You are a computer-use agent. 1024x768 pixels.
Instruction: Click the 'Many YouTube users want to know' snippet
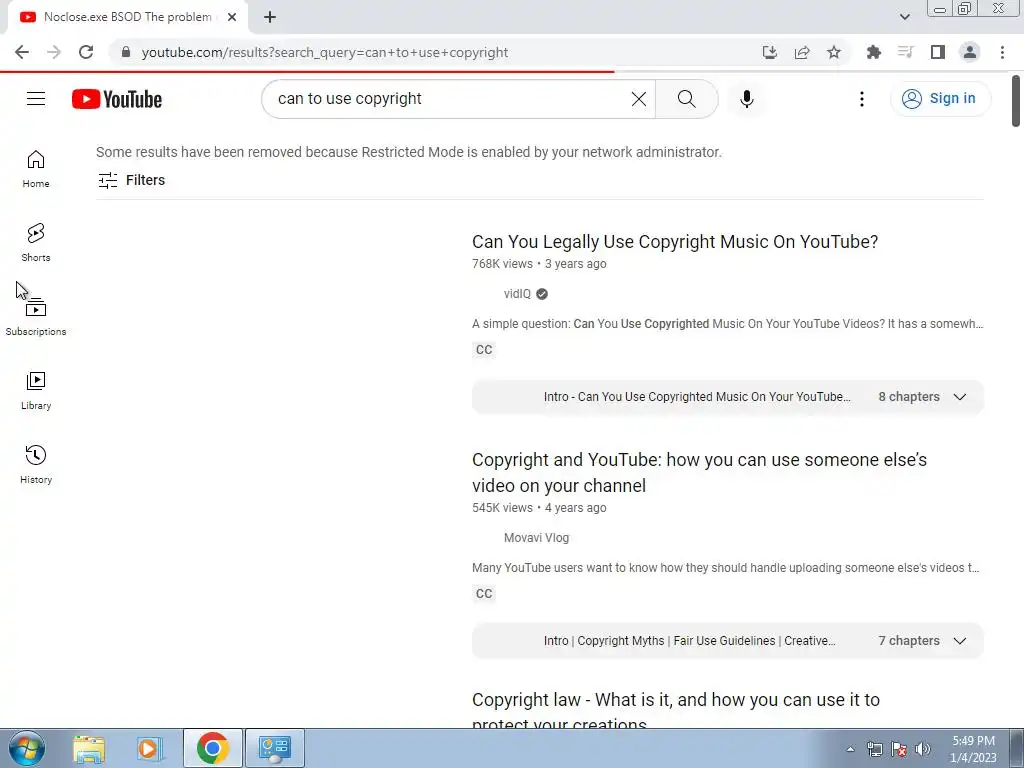726,568
